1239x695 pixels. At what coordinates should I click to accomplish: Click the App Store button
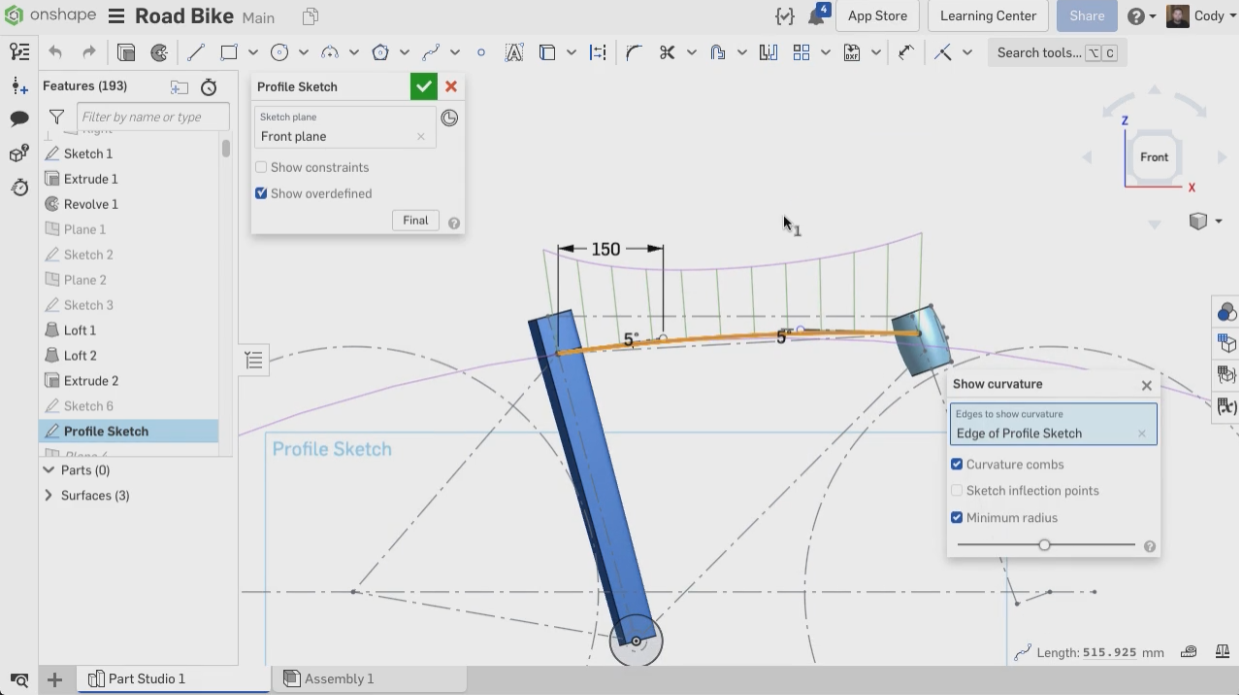click(x=877, y=16)
